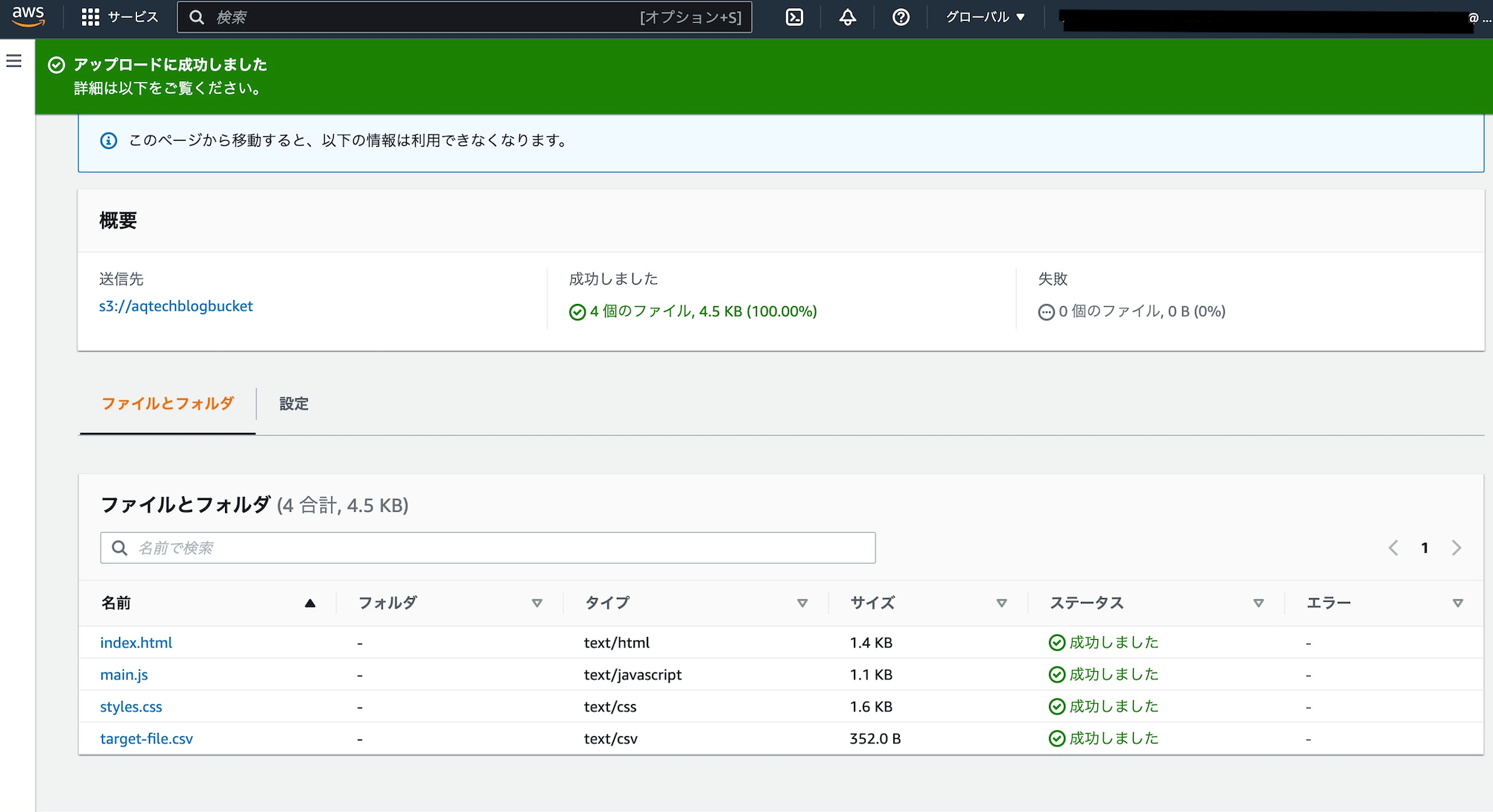Open the main.js file link
The image size is (1493, 812).
pyautogui.click(x=124, y=675)
